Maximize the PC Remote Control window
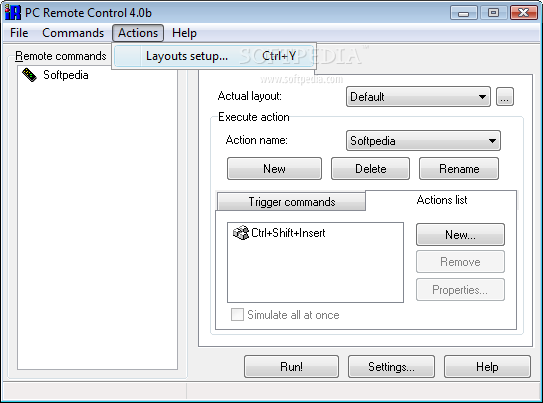Image resolution: width=543 pixels, height=403 pixels. click(x=493, y=13)
